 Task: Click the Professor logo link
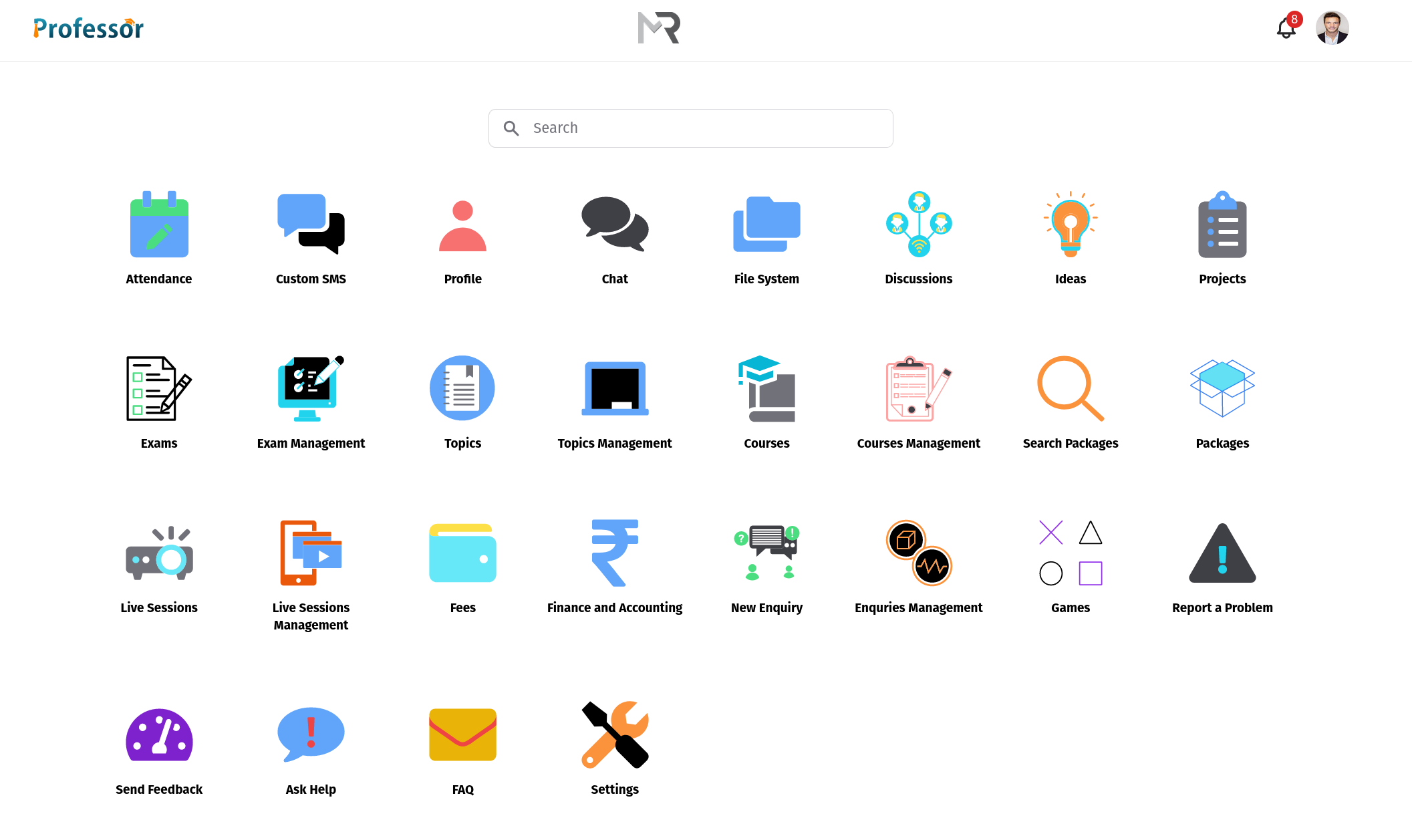click(x=88, y=28)
